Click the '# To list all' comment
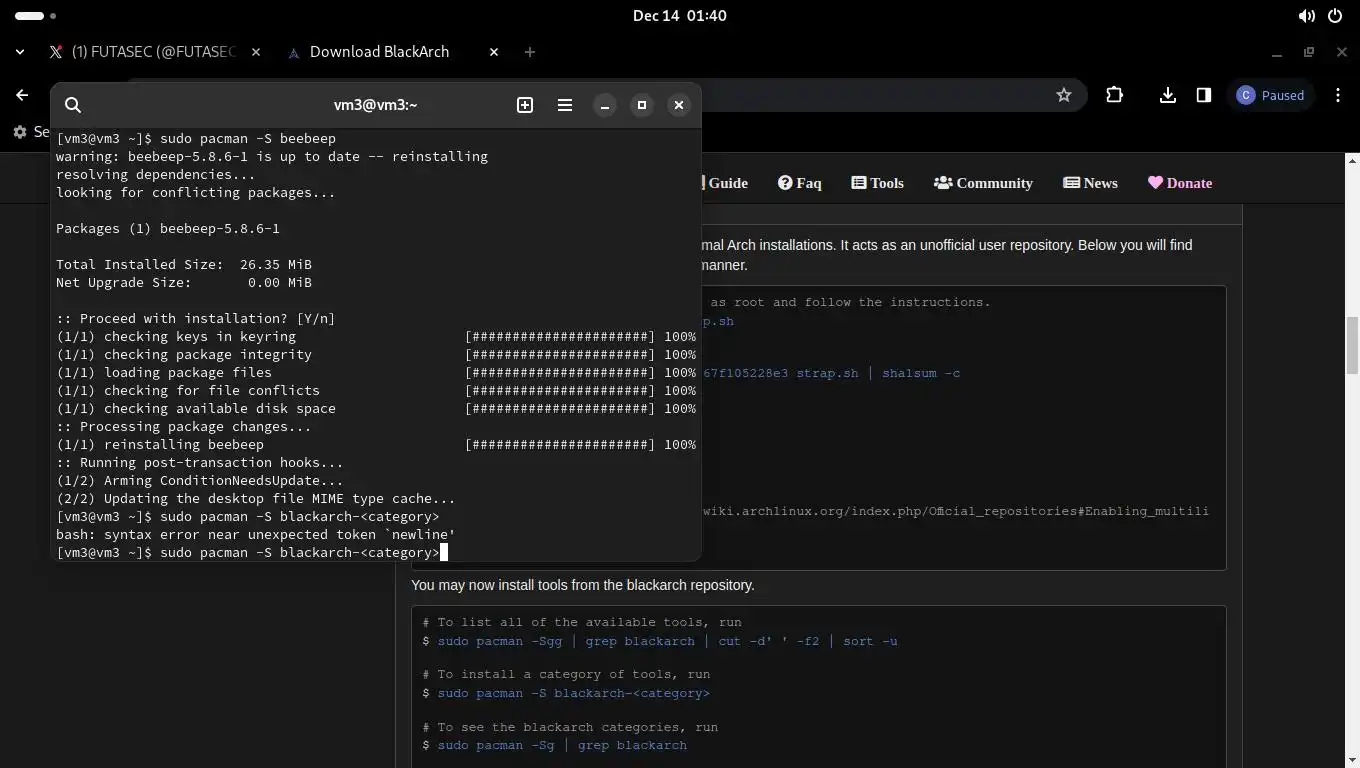1360x768 pixels. tap(582, 622)
